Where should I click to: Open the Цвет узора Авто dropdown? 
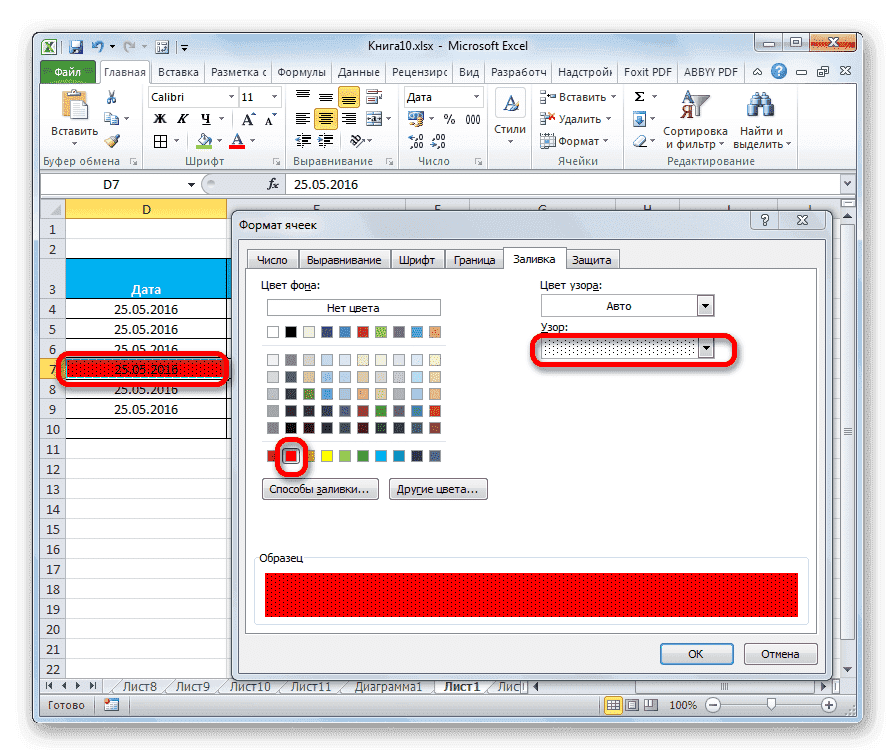[706, 305]
